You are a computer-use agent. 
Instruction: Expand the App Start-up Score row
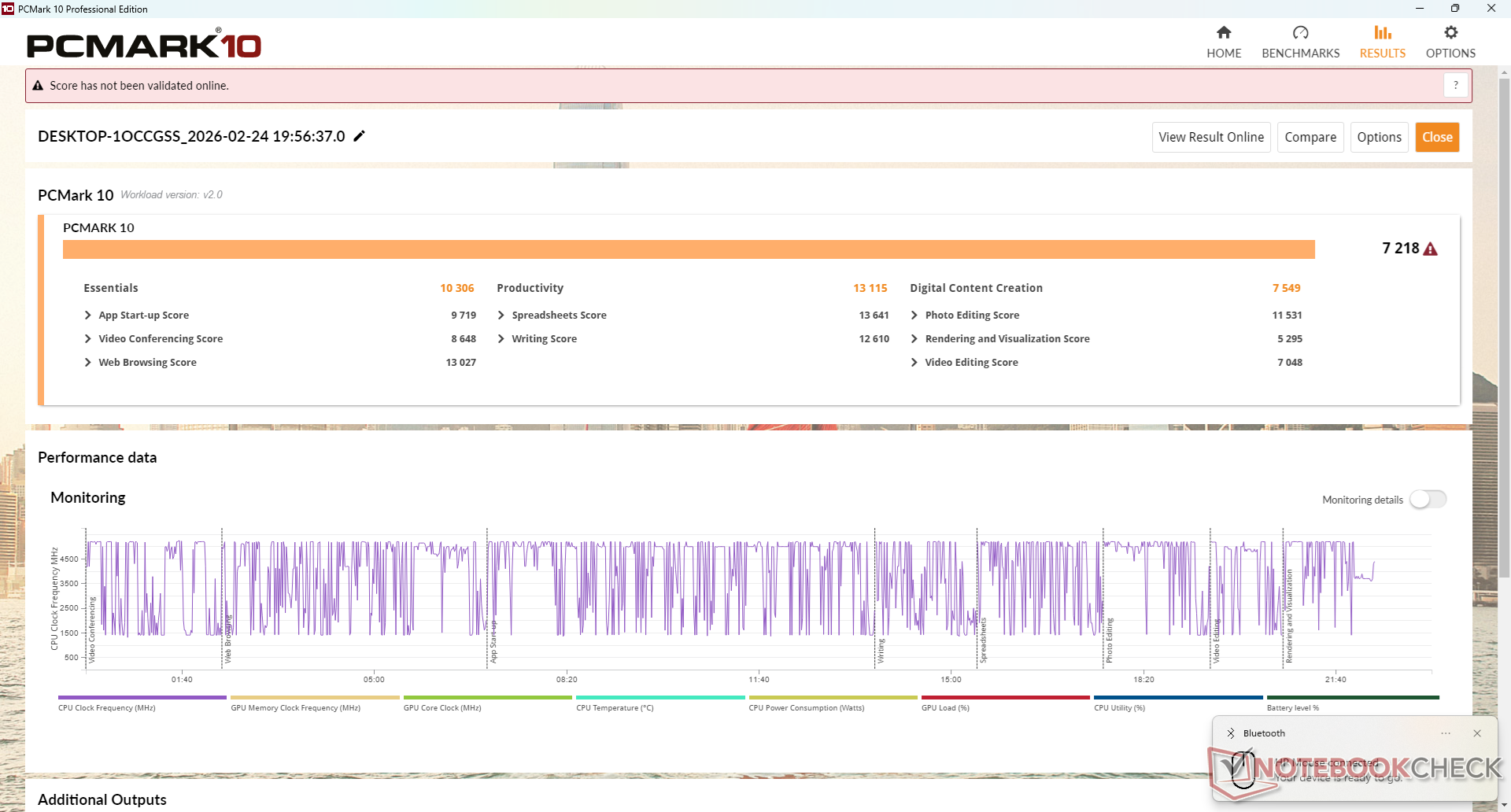(88, 316)
